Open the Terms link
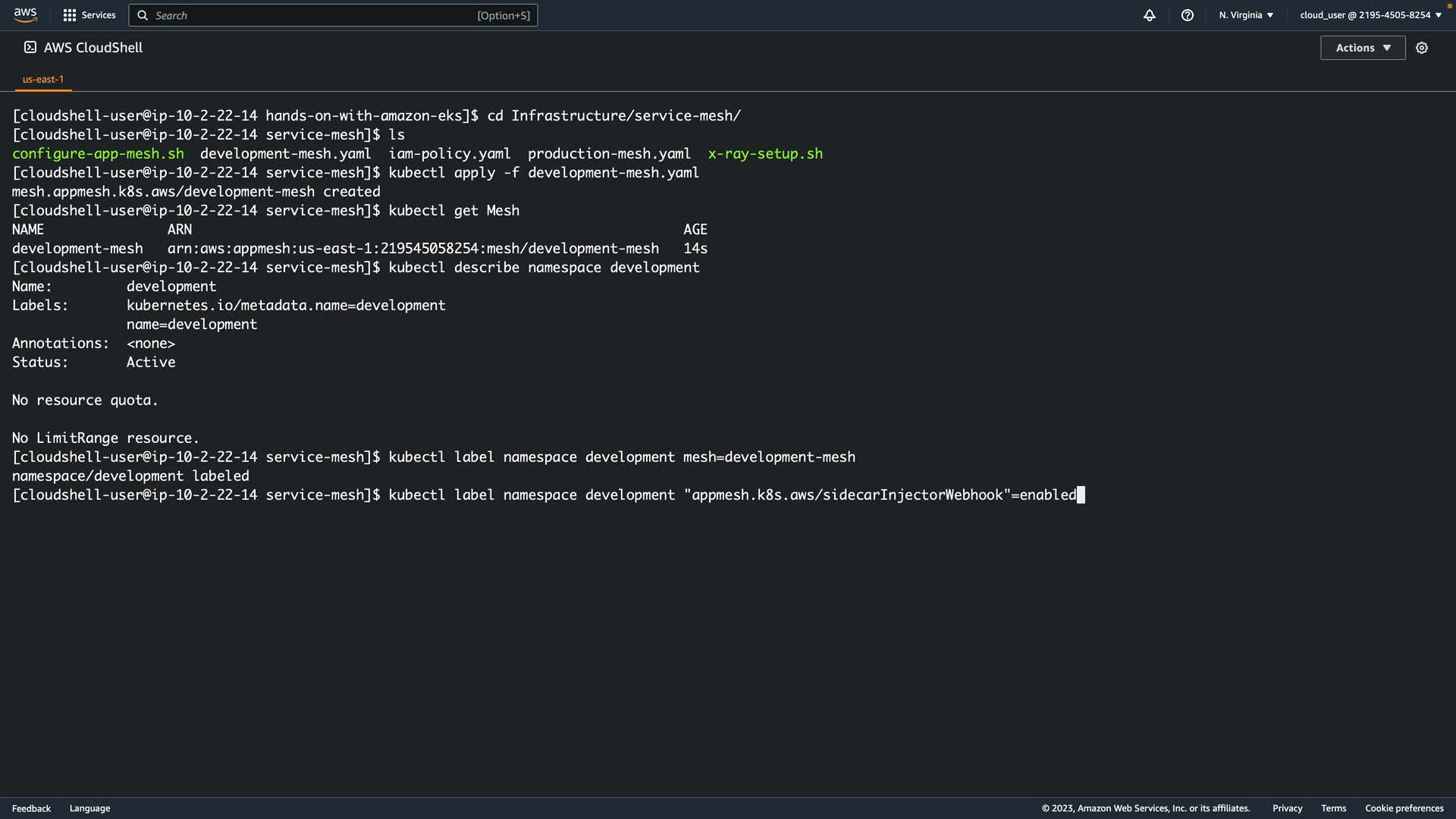 click(1333, 808)
